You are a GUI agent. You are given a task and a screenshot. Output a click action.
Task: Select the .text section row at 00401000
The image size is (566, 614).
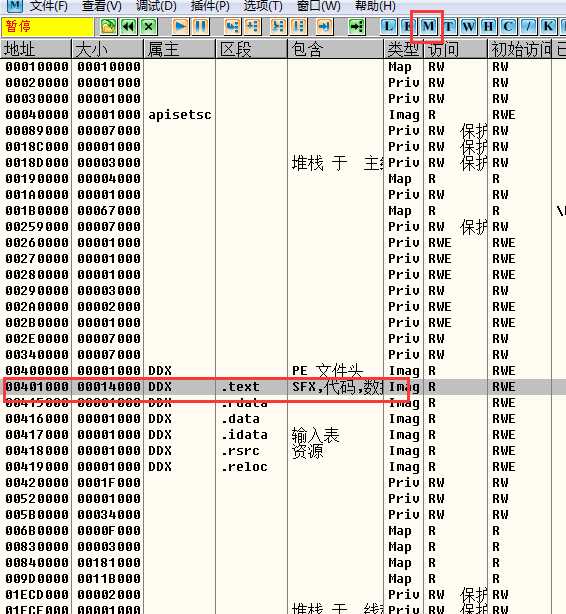283,387
